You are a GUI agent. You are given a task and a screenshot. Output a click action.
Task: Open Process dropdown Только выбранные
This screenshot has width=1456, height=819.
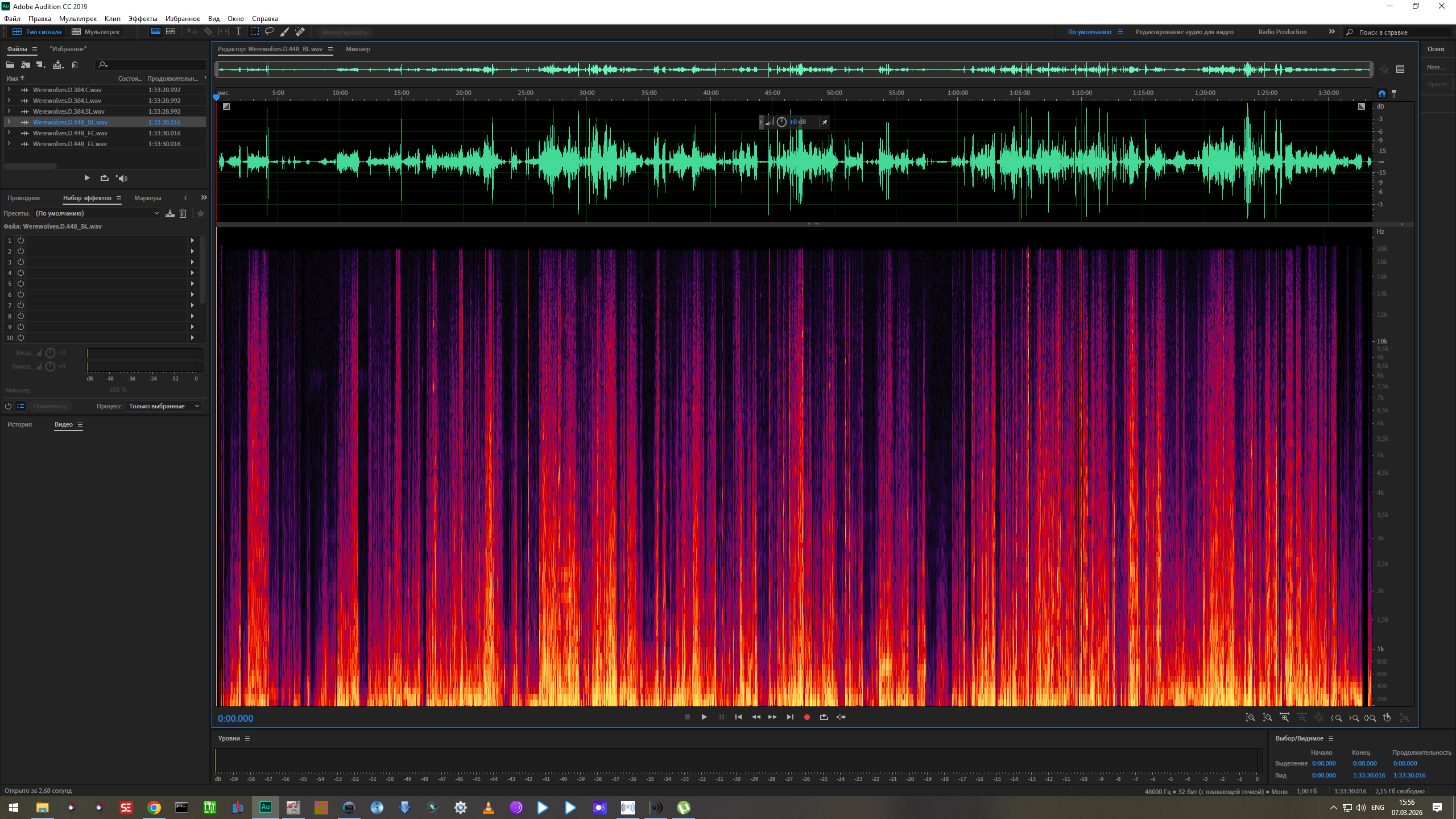pyautogui.click(x=164, y=406)
